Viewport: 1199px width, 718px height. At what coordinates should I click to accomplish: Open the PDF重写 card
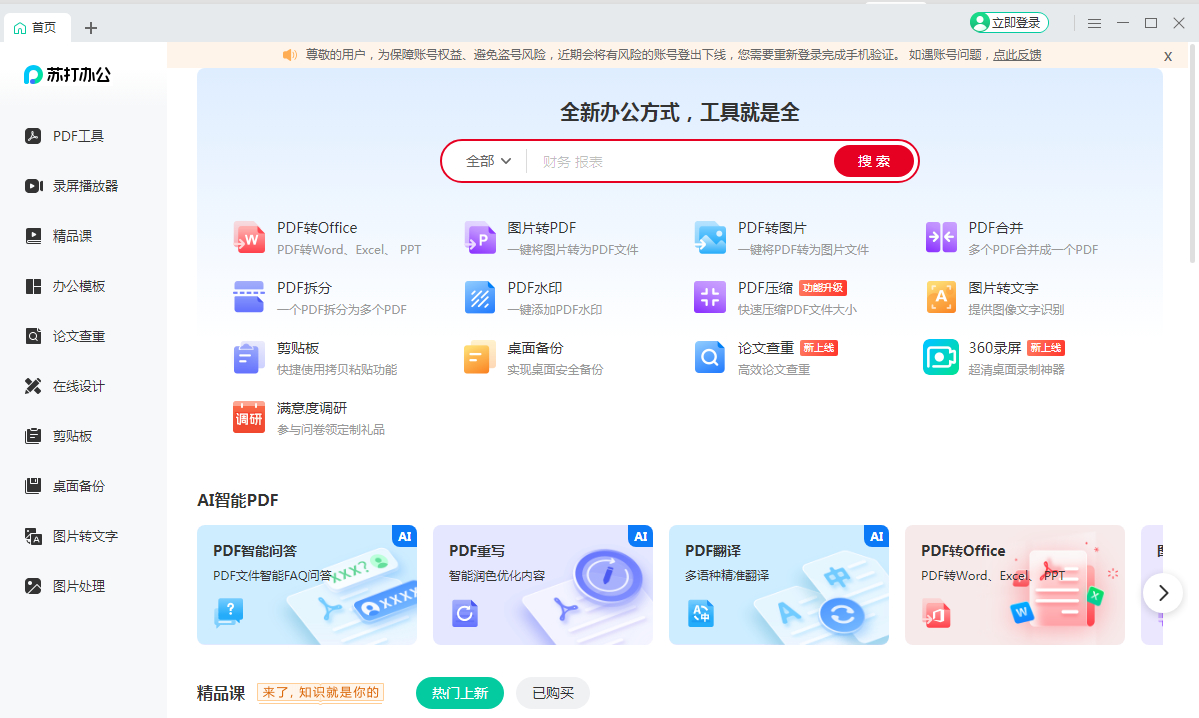pyautogui.click(x=543, y=585)
